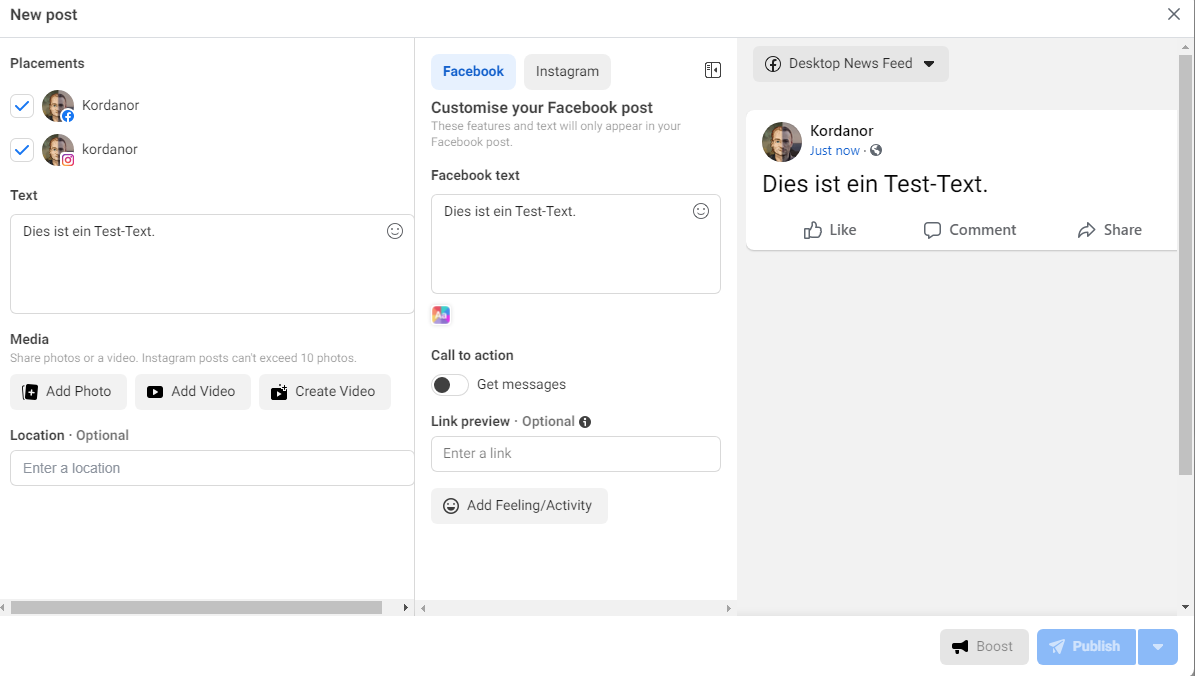The width and height of the screenshot is (1195, 676).
Task: Toggle the side-by-side preview layout icon
Action: (x=713, y=70)
